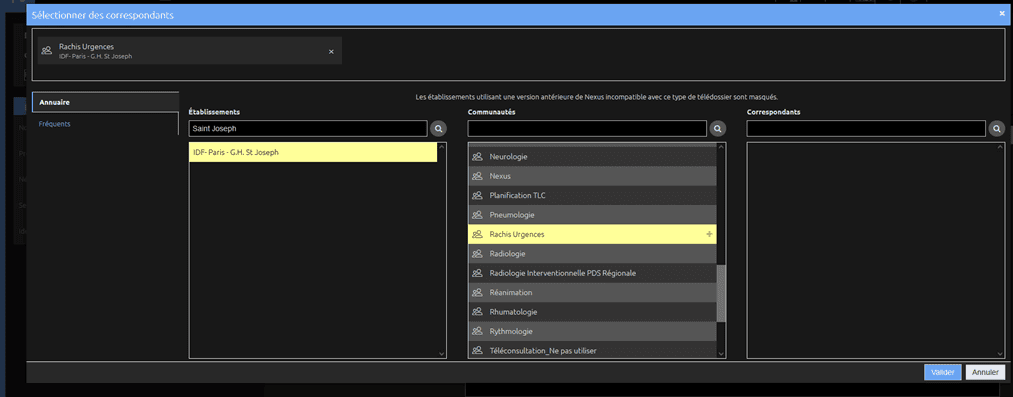Search correspondents with the magnifier button
Viewport: 1013px width, 397px height.
tap(997, 129)
